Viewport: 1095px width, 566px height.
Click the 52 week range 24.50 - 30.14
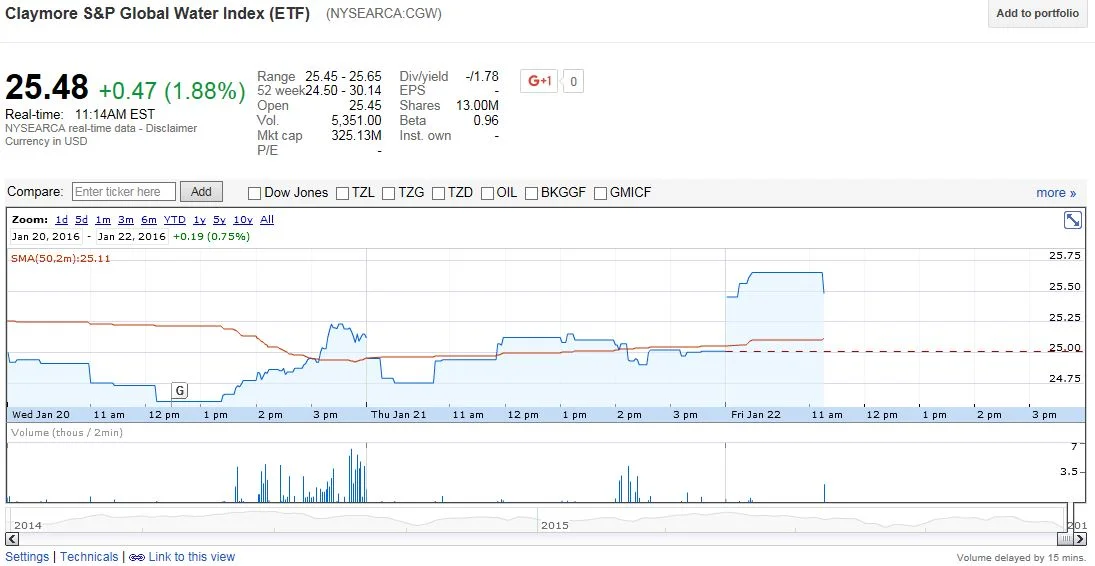[344, 91]
